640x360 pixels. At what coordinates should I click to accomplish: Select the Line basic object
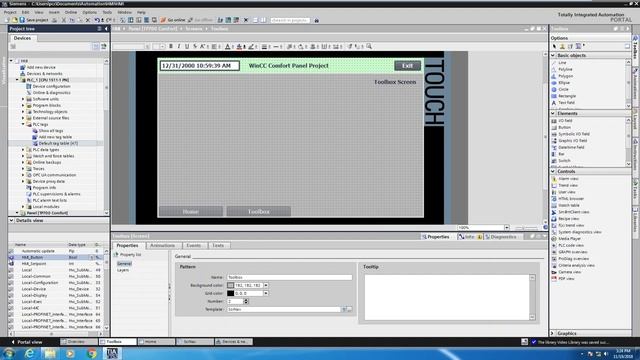click(562, 62)
